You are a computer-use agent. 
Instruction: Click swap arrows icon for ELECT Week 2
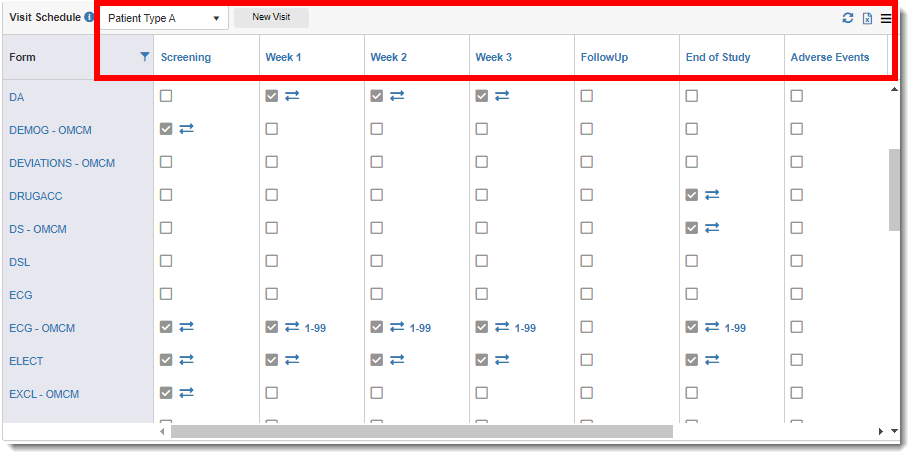(397, 360)
